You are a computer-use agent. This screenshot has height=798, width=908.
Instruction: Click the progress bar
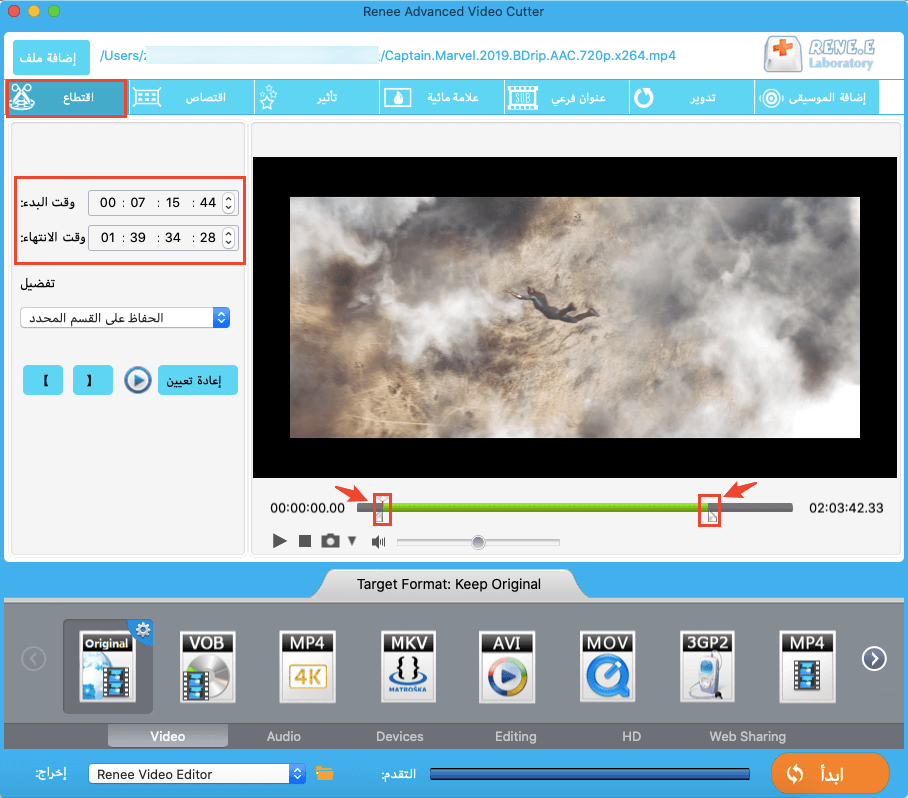tap(590, 774)
